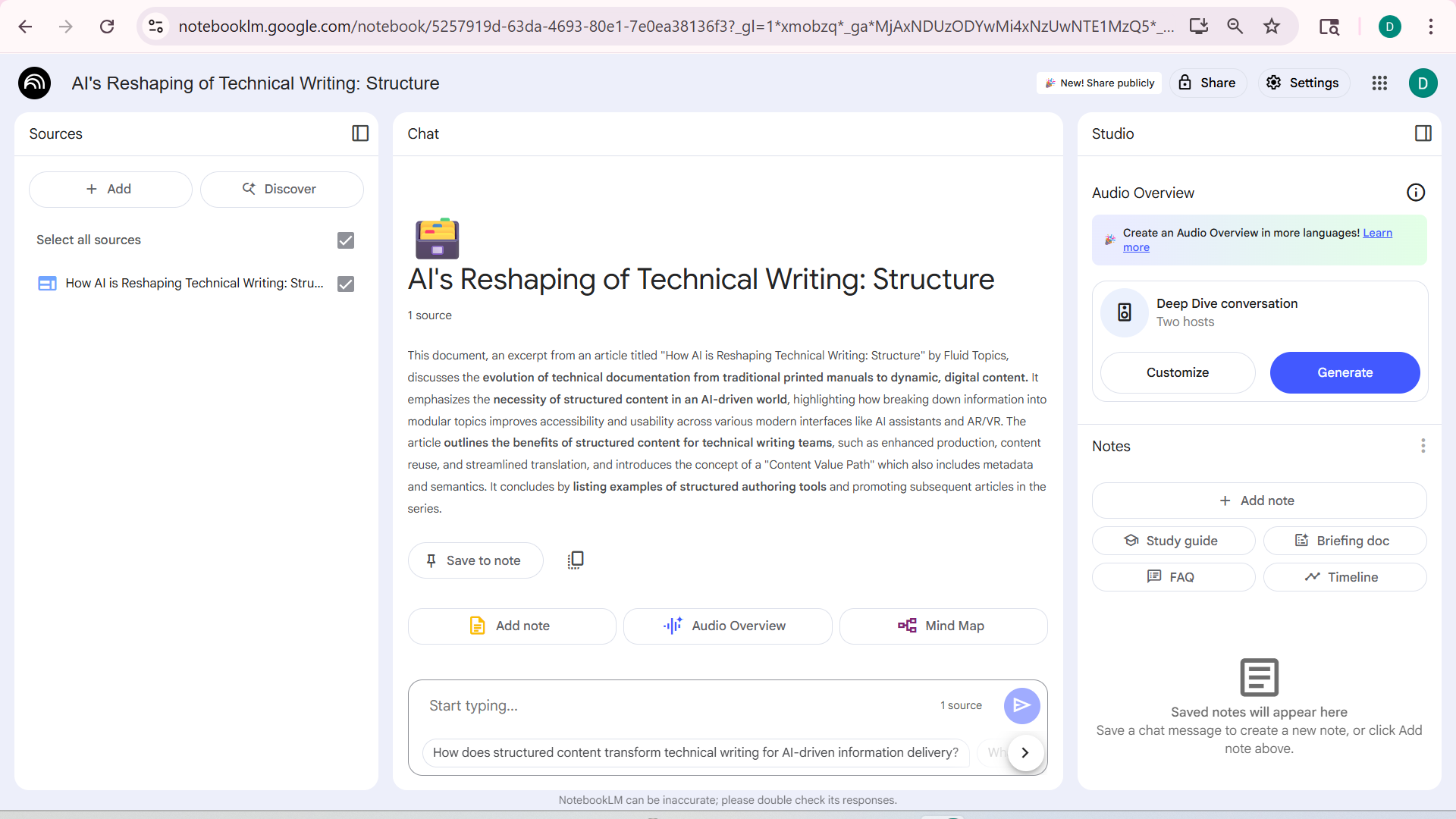Click the NotebookLM logo icon
1456x819 pixels.
coord(34,83)
